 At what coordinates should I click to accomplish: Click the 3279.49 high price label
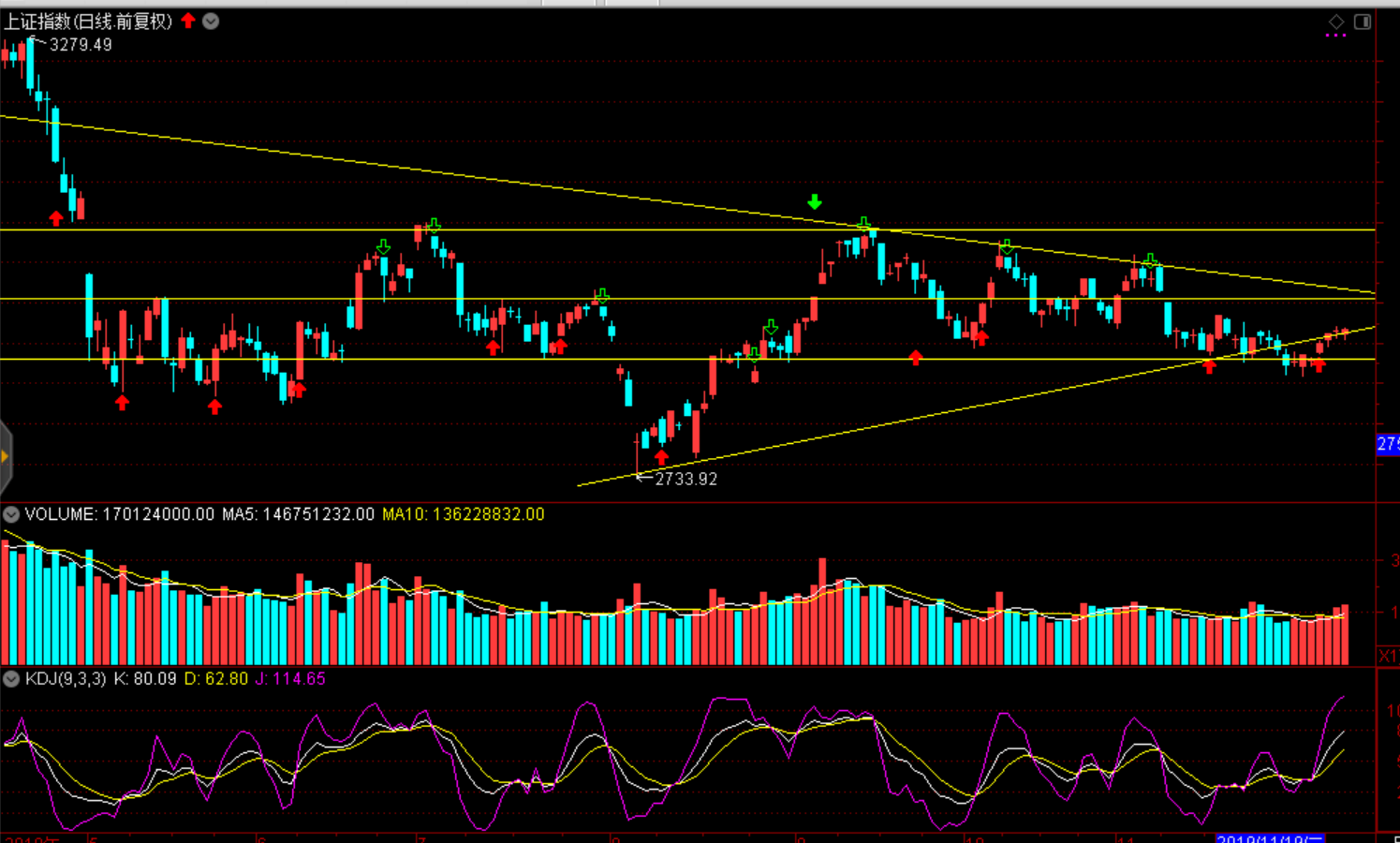(x=81, y=44)
